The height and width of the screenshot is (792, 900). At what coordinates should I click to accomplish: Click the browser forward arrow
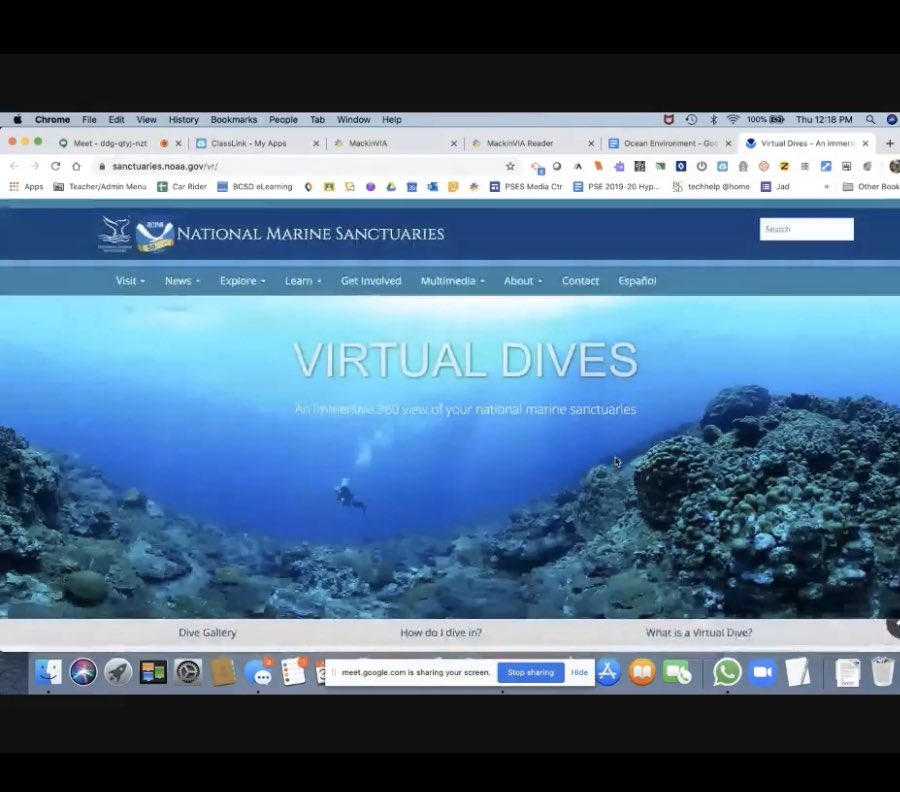(34, 166)
